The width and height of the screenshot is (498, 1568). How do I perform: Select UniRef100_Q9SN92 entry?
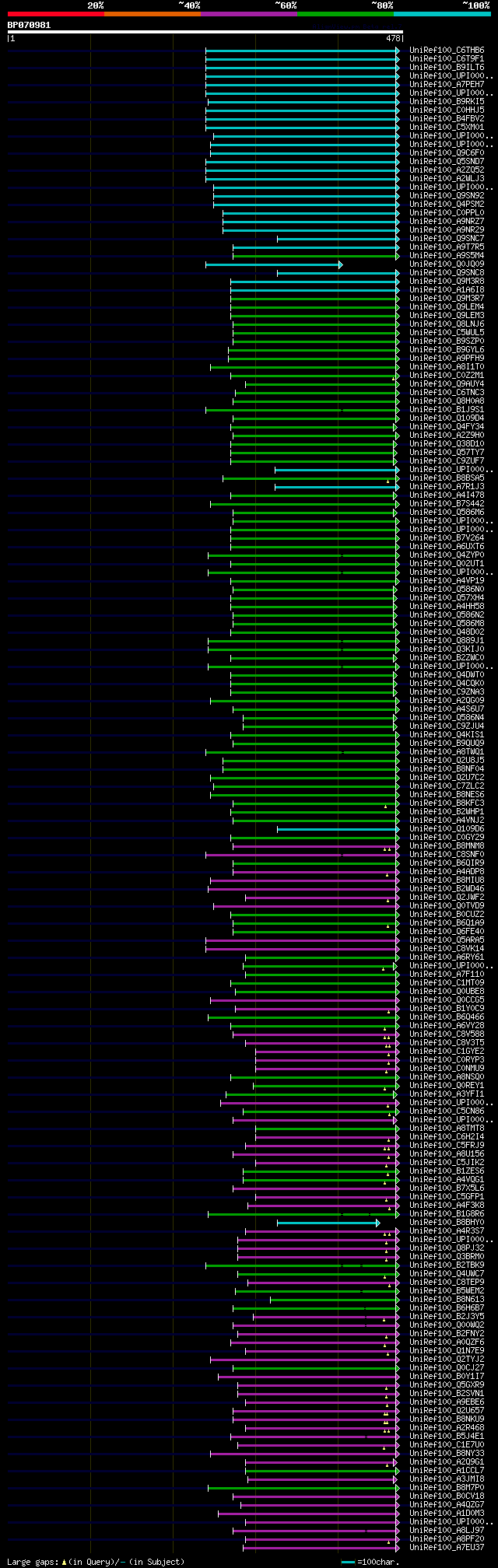point(447,195)
